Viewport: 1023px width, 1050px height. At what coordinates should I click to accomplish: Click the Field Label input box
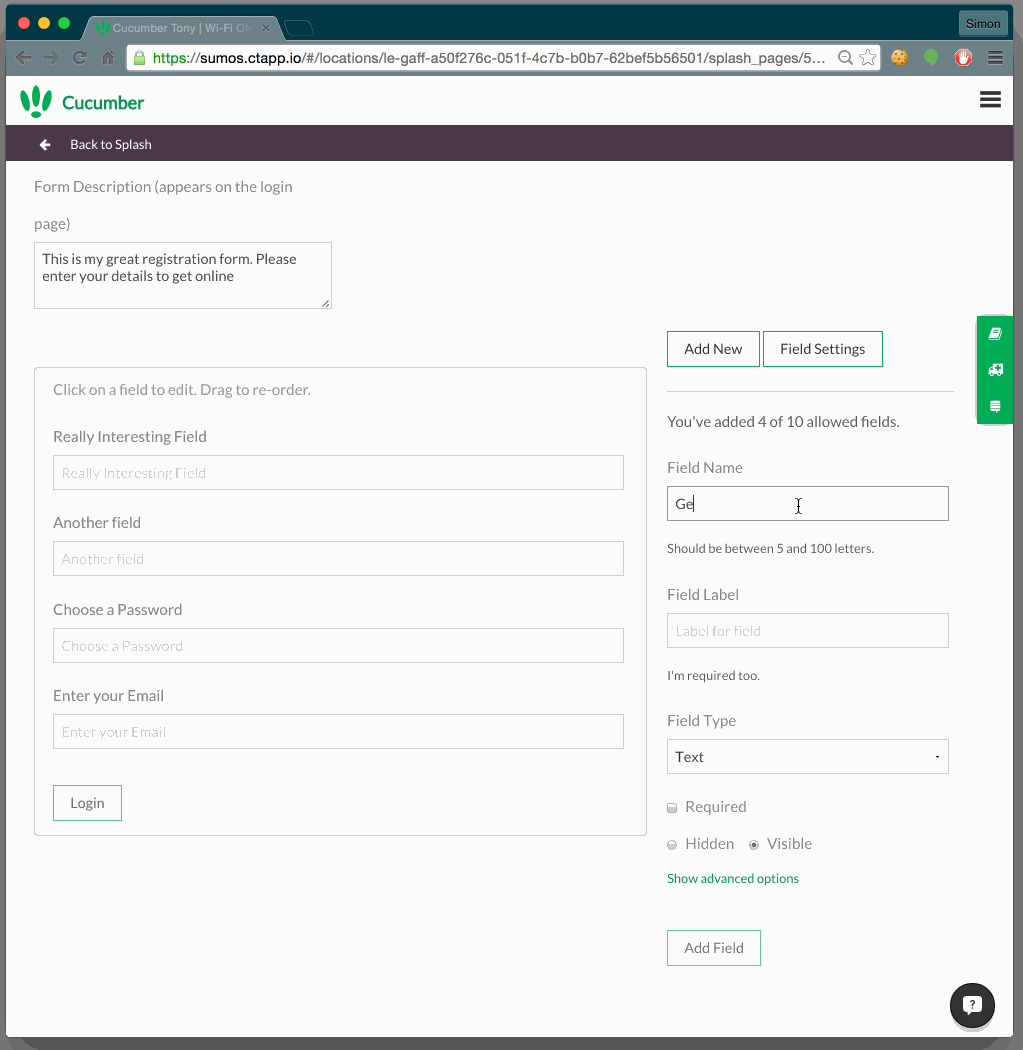point(807,631)
